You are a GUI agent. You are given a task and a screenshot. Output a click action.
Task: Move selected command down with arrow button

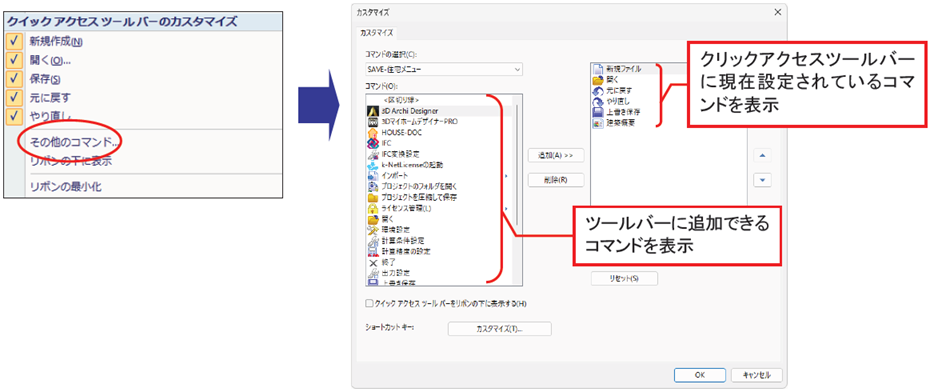click(762, 180)
